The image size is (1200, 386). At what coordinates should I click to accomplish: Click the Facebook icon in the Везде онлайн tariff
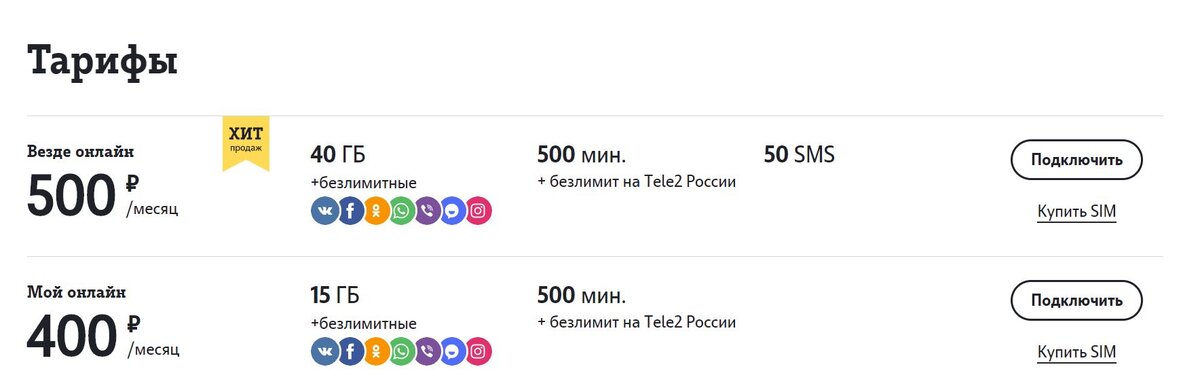point(350,211)
